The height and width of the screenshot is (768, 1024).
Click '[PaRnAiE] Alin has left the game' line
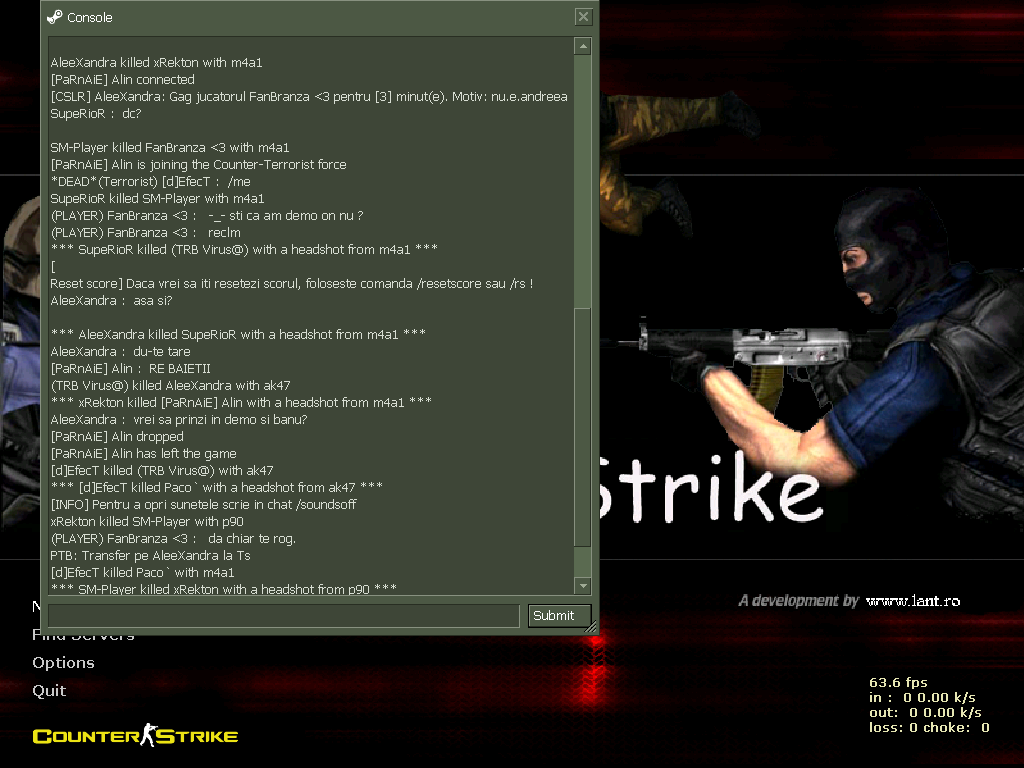coord(143,453)
